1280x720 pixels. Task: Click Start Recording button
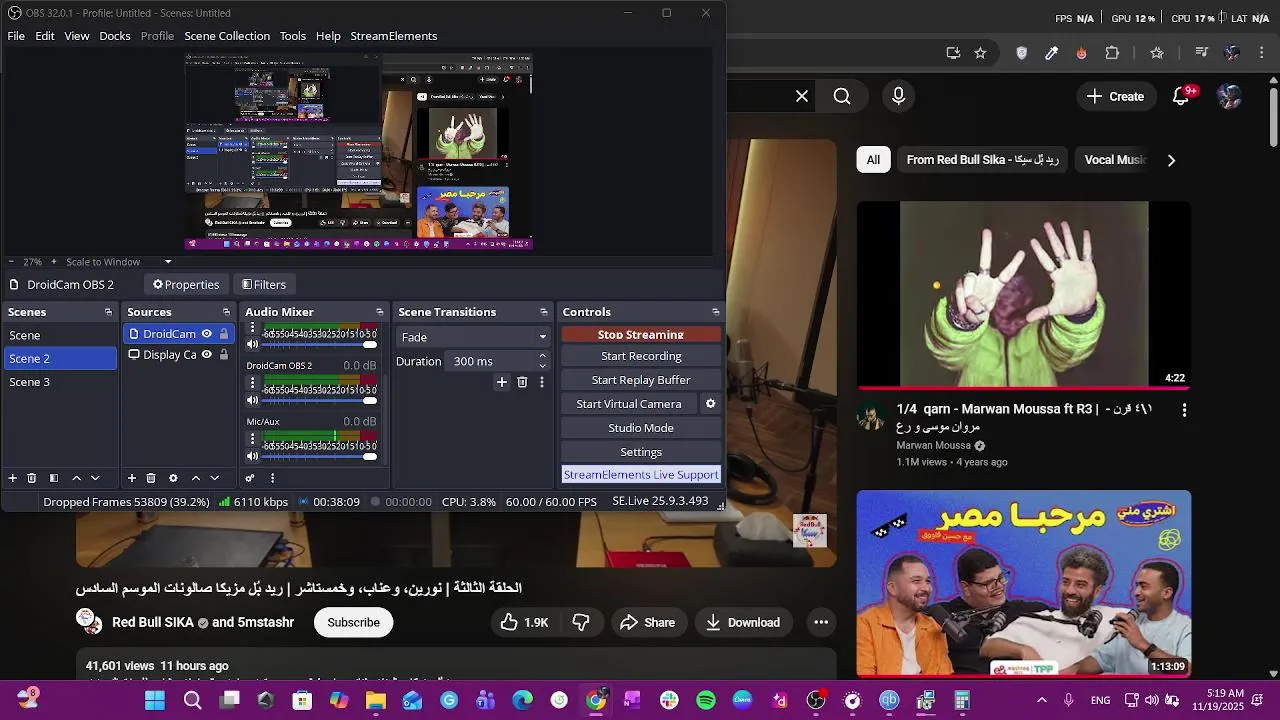[x=641, y=356]
